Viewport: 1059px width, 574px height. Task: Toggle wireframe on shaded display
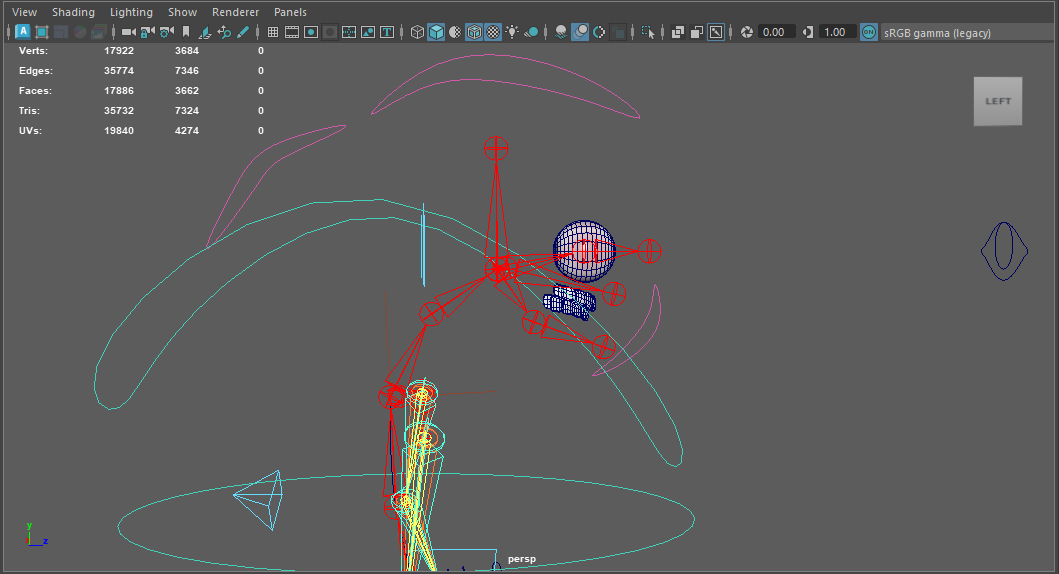coord(475,32)
